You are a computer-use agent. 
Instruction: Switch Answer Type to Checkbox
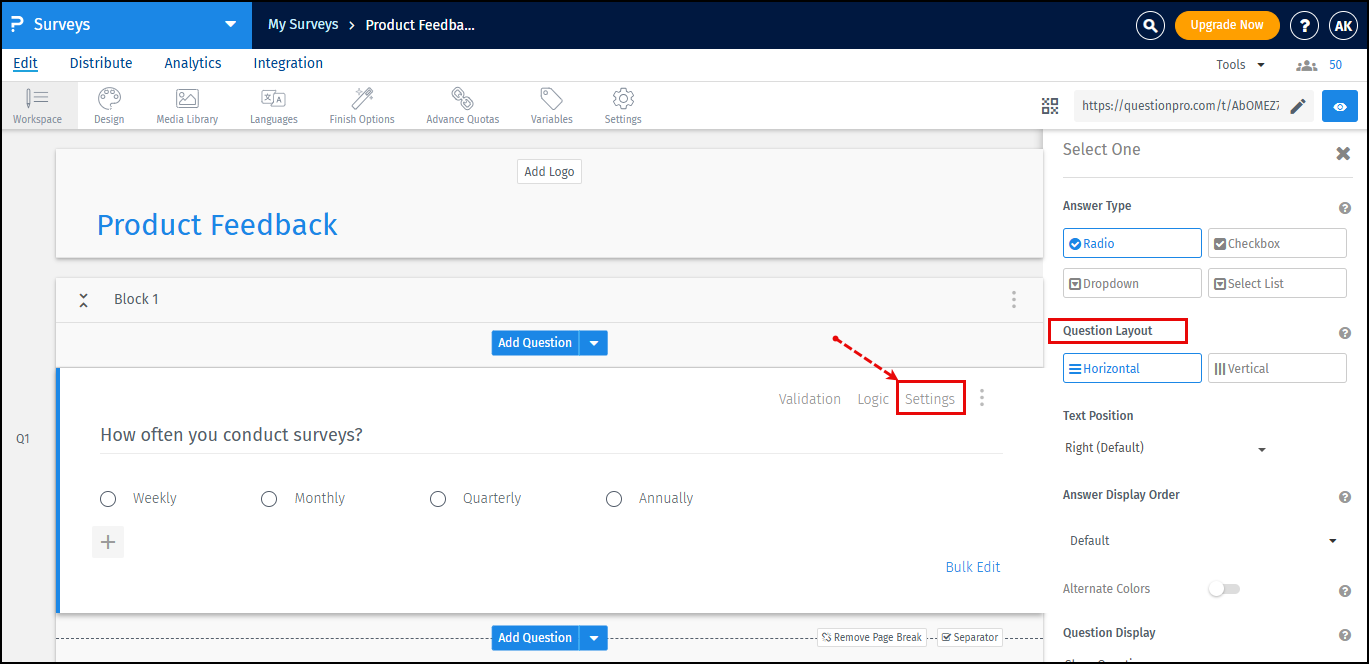click(x=1277, y=243)
